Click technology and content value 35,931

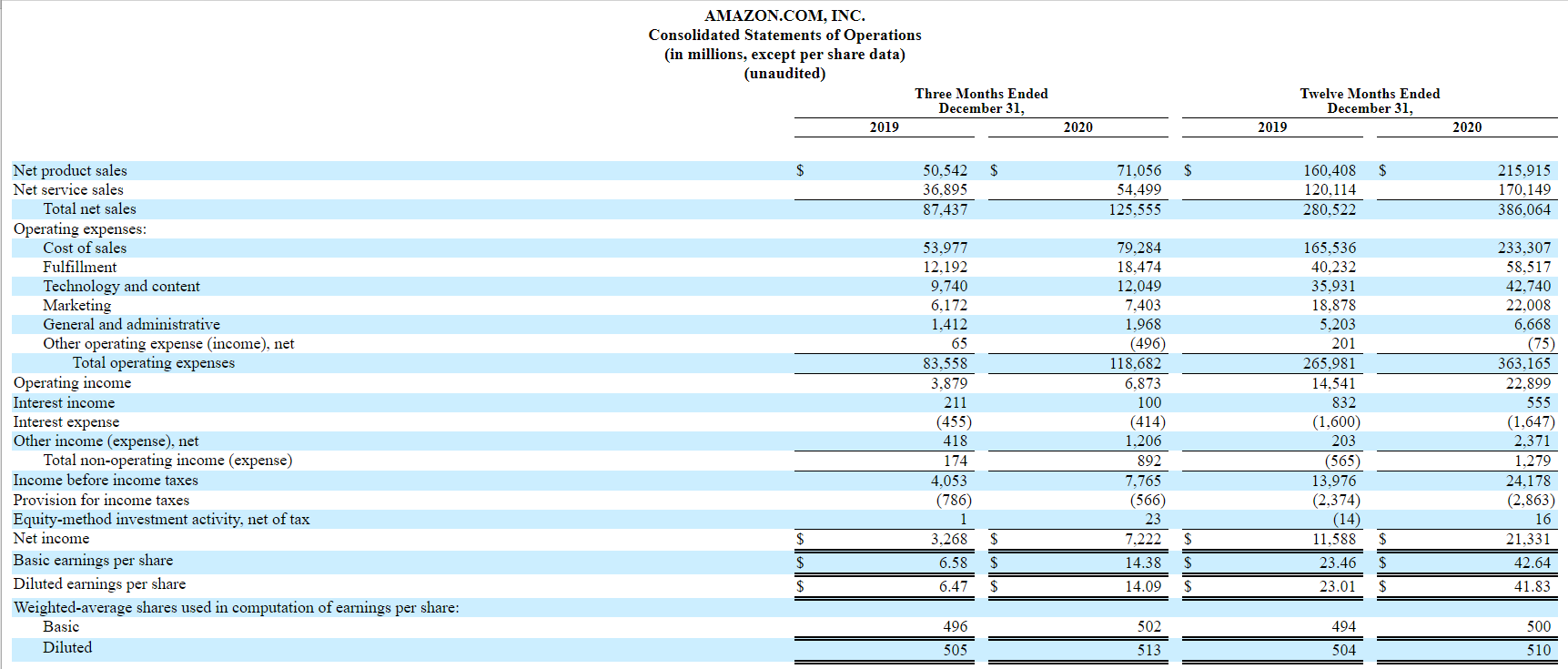pos(1333,286)
